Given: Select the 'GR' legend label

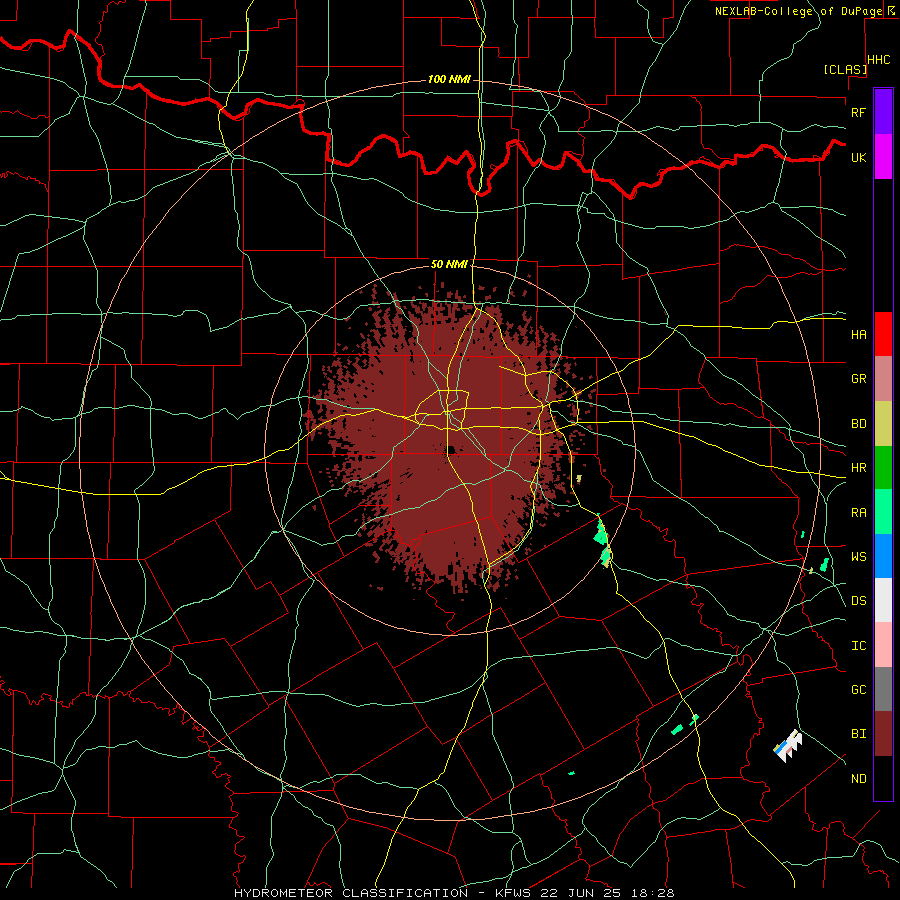Looking at the screenshot, I should [858, 379].
